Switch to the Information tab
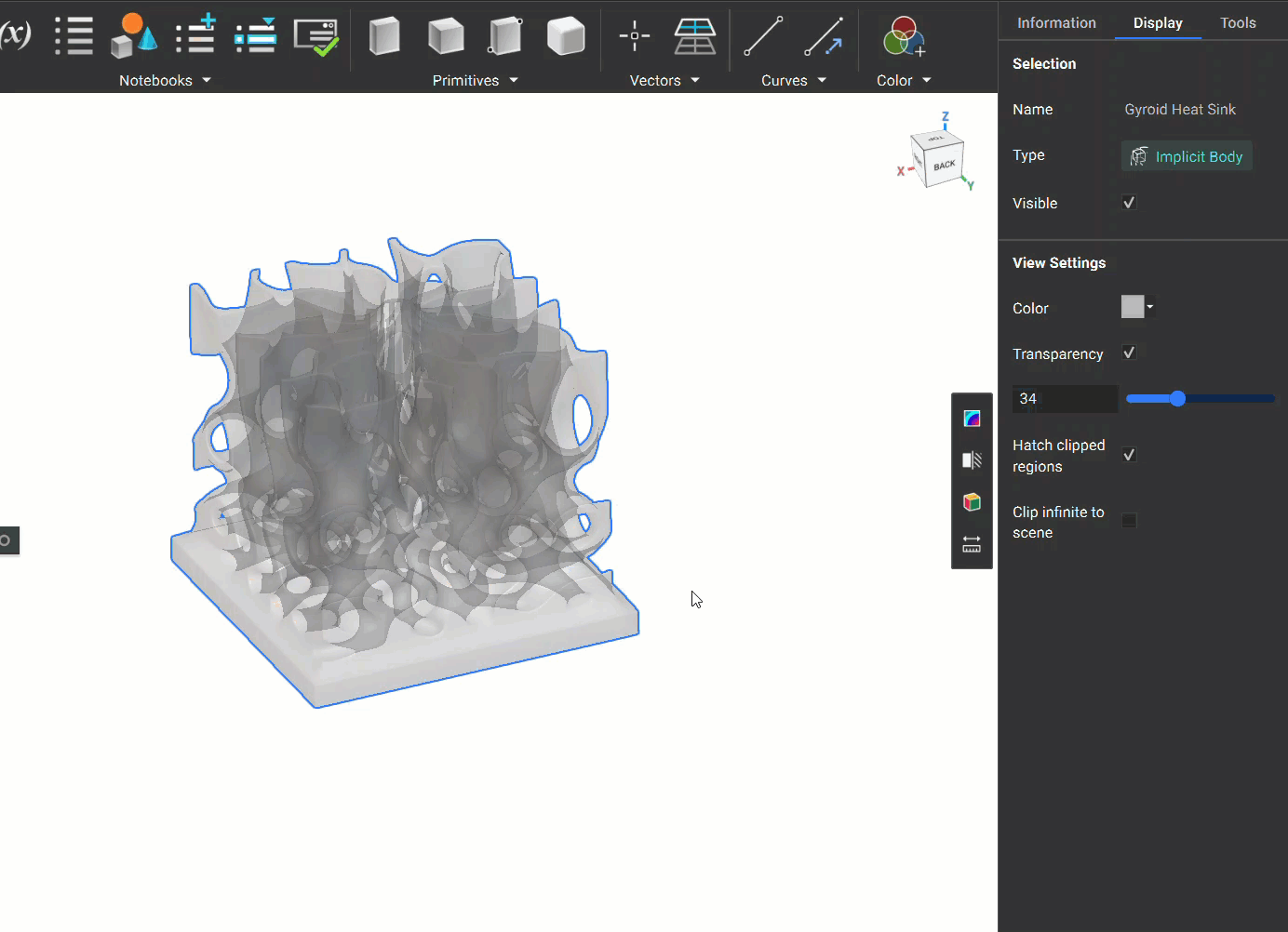The height and width of the screenshot is (932, 1288). coord(1056,23)
